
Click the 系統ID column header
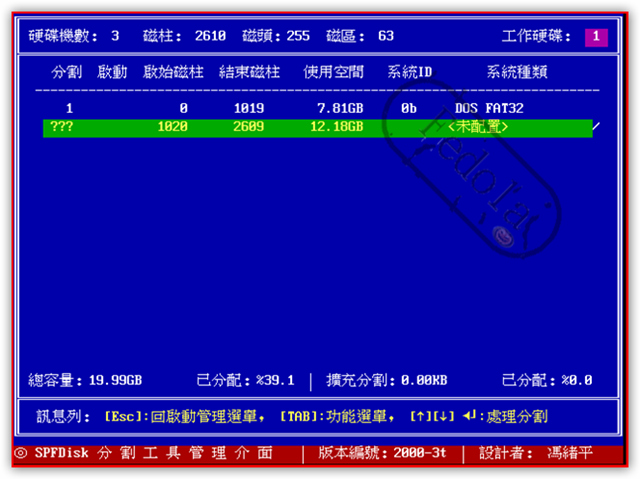tap(409, 73)
